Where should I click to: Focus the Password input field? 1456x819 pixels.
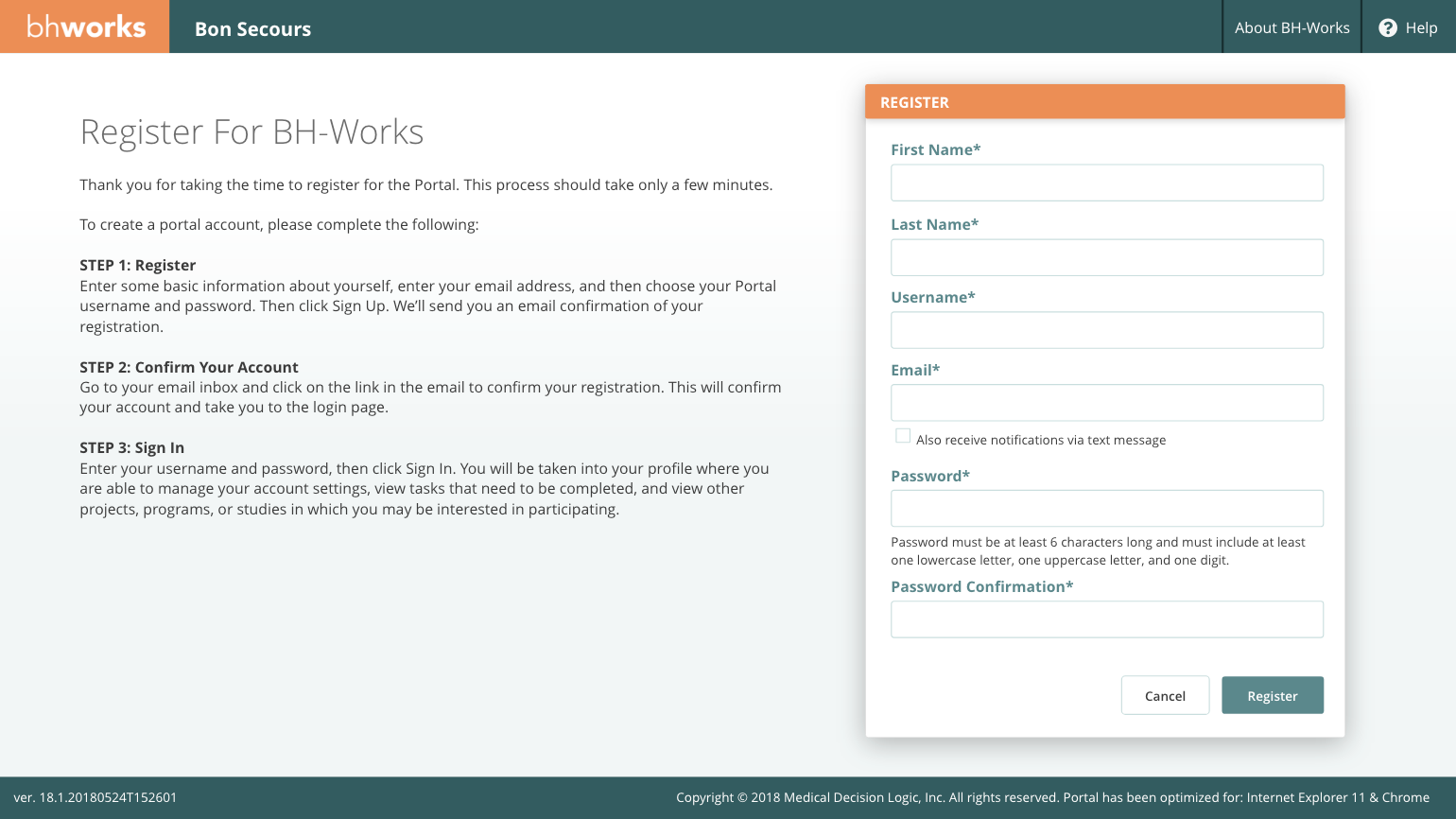(x=1107, y=509)
